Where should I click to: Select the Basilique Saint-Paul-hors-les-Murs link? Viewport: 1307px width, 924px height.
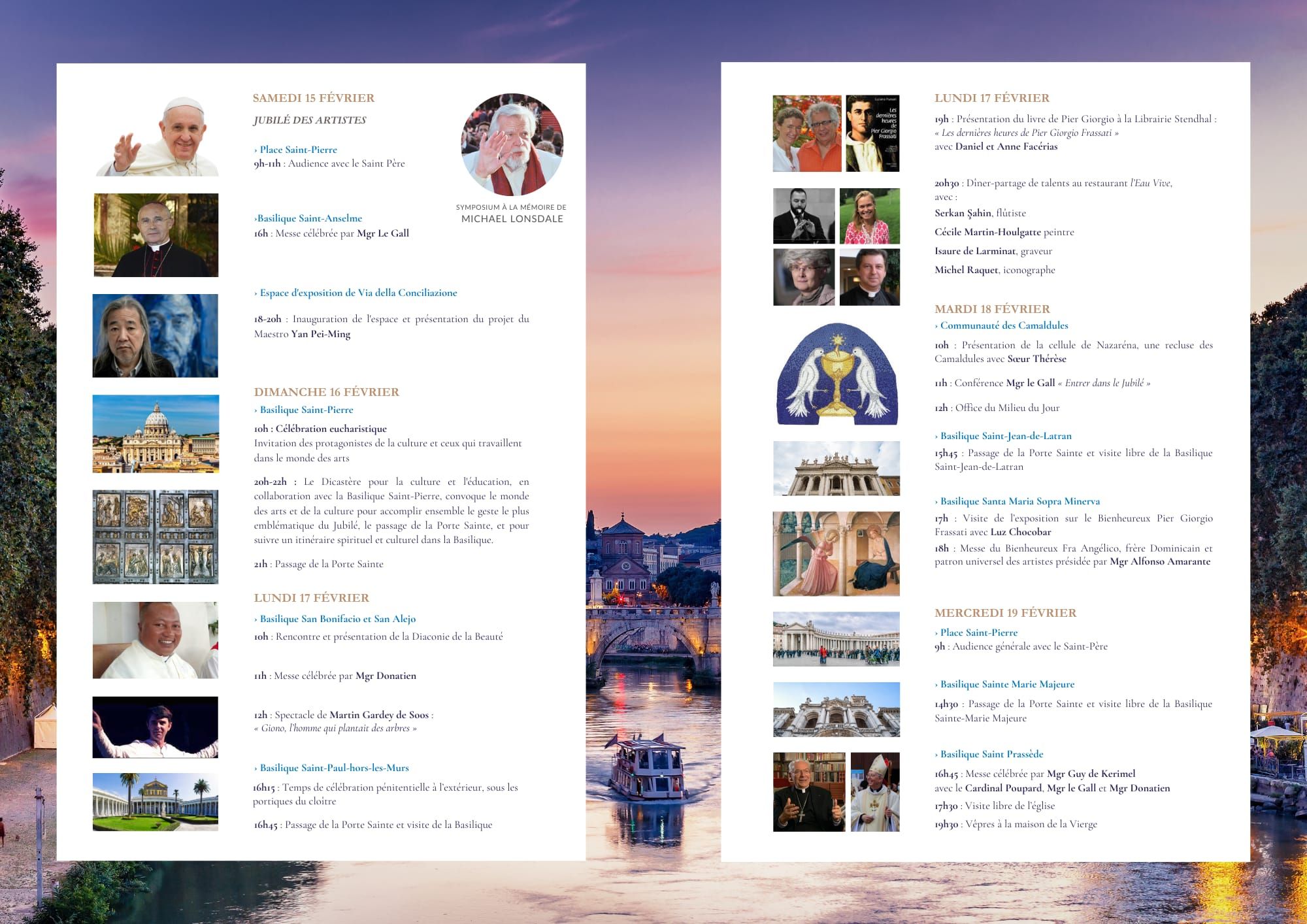(331, 768)
